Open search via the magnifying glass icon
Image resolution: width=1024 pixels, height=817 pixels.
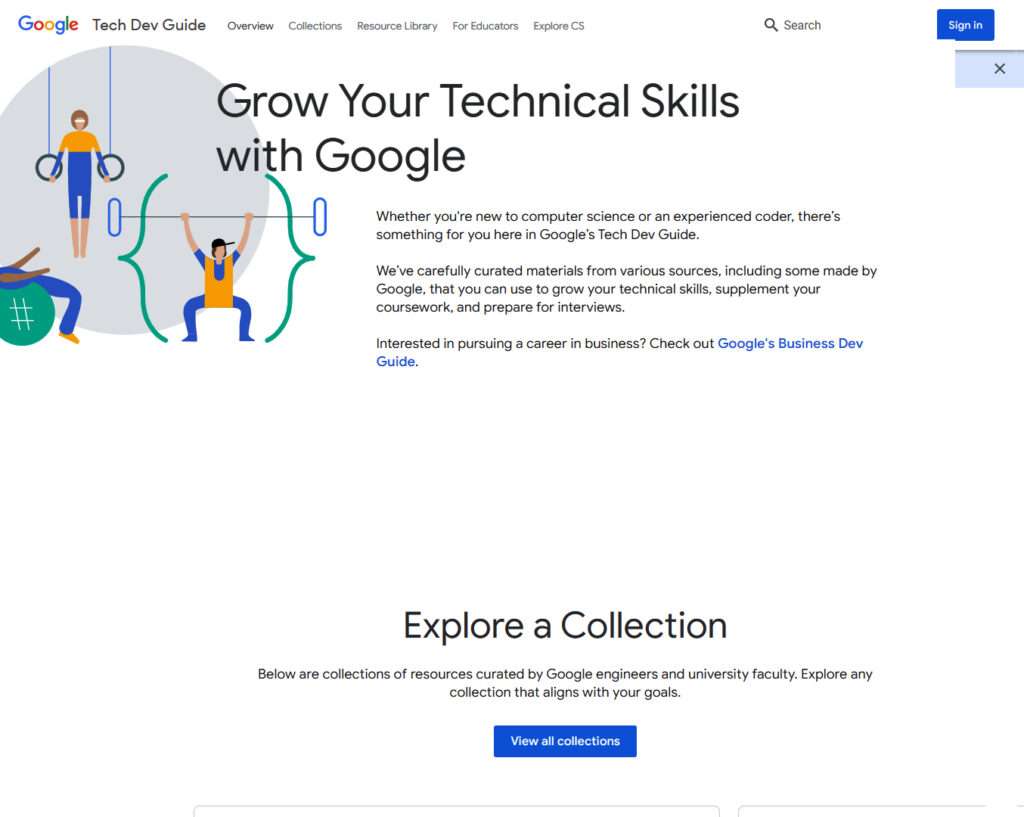pyautogui.click(x=770, y=24)
